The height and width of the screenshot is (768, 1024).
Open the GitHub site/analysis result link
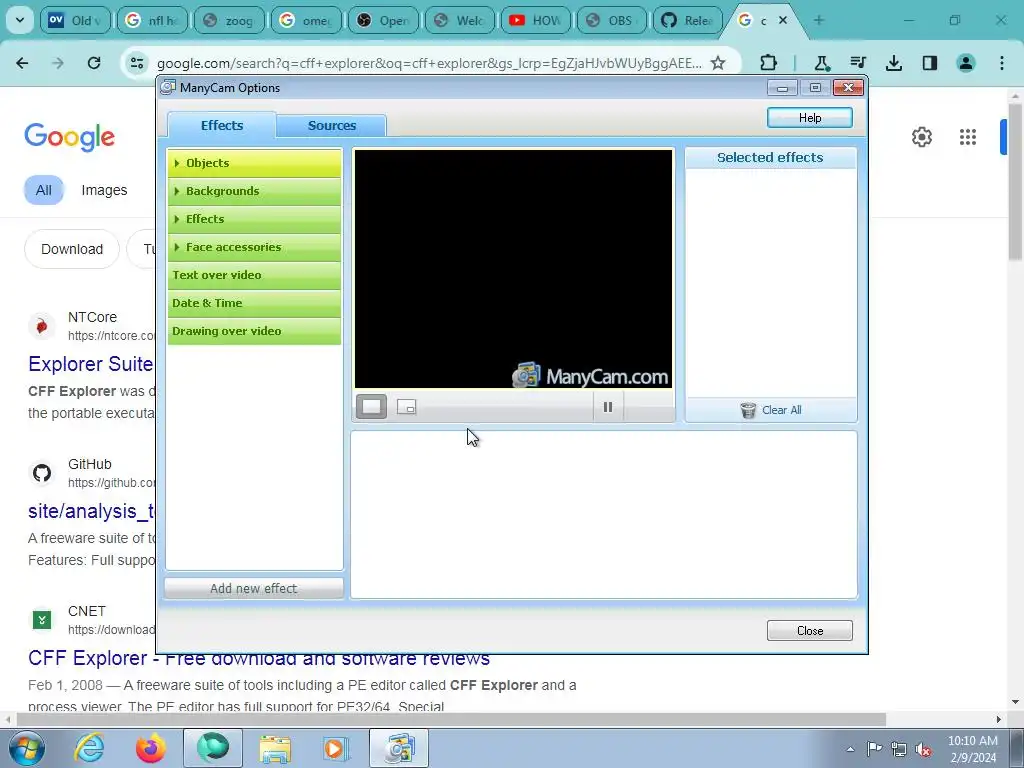91,511
